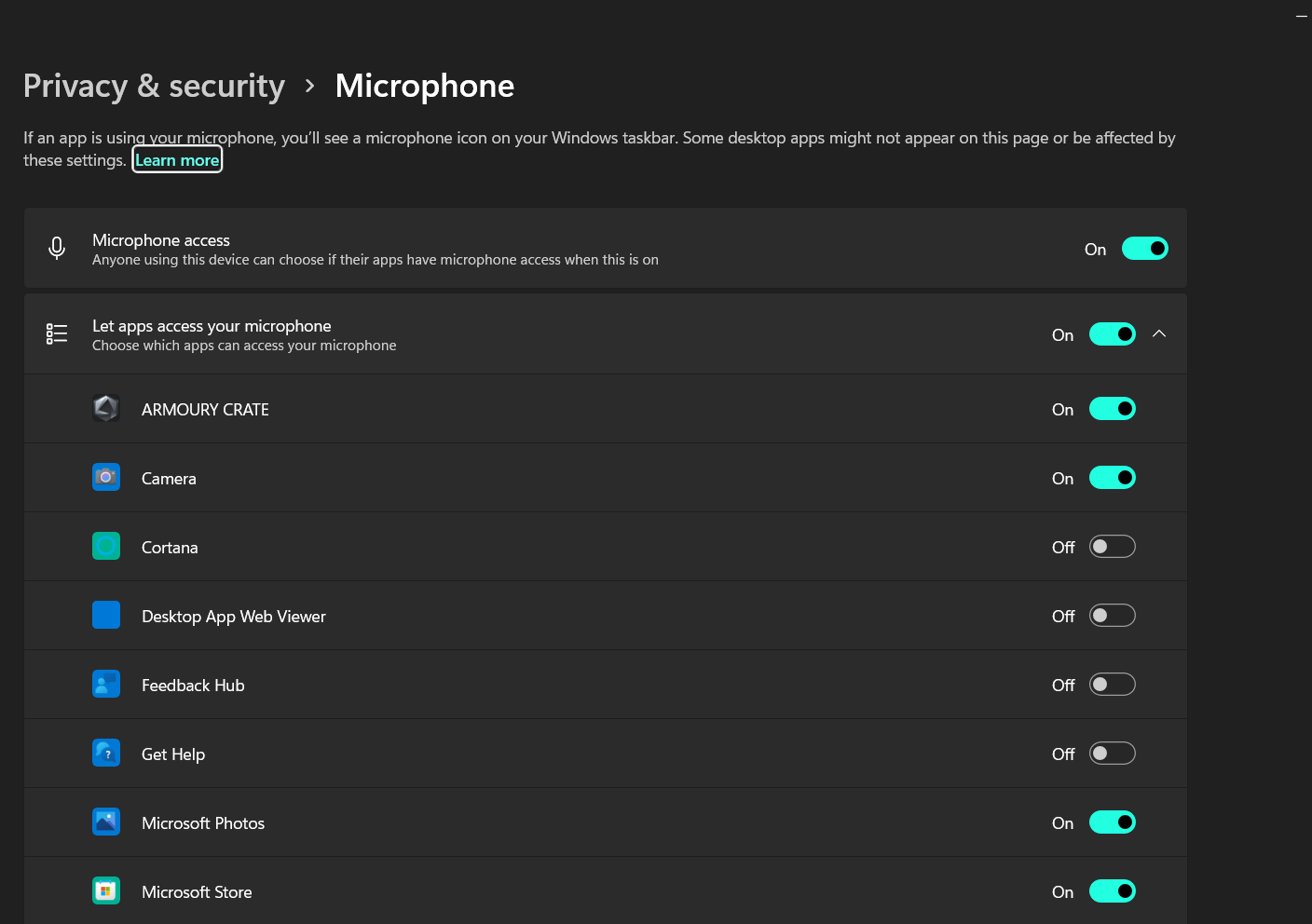Turn on Desktop App Web Viewer toggle
Screen dimensions: 1312x924
[1113, 616]
